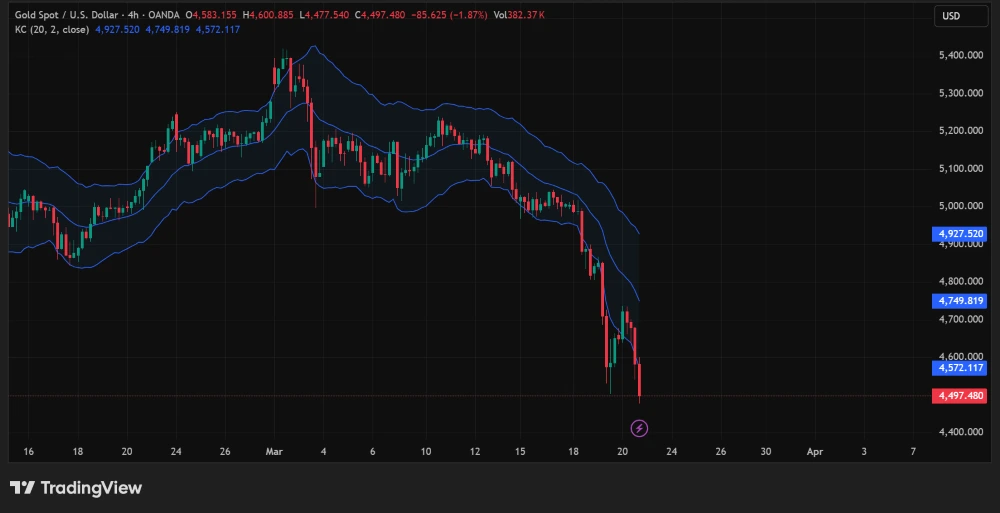
Task: Click the red 4,497.480 current price label
Action: click(960, 396)
